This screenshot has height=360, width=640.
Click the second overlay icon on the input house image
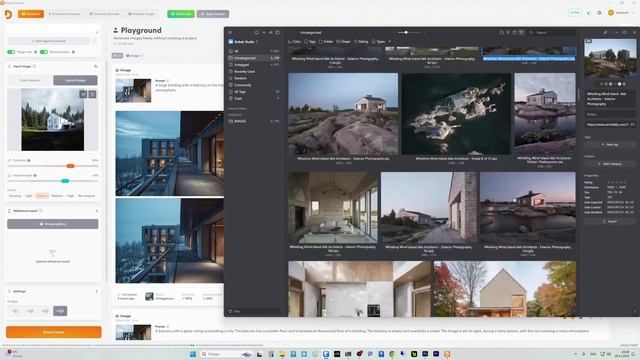(x=93, y=94)
